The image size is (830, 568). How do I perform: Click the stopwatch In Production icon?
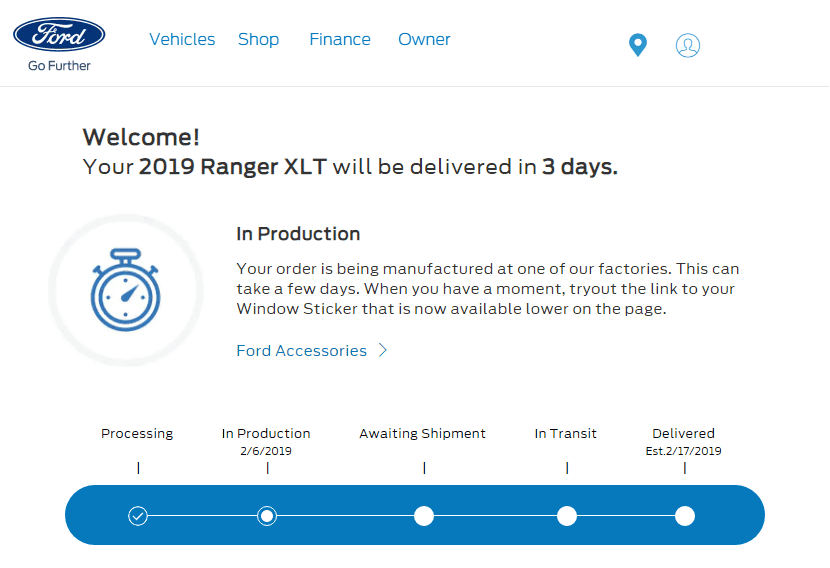125,290
